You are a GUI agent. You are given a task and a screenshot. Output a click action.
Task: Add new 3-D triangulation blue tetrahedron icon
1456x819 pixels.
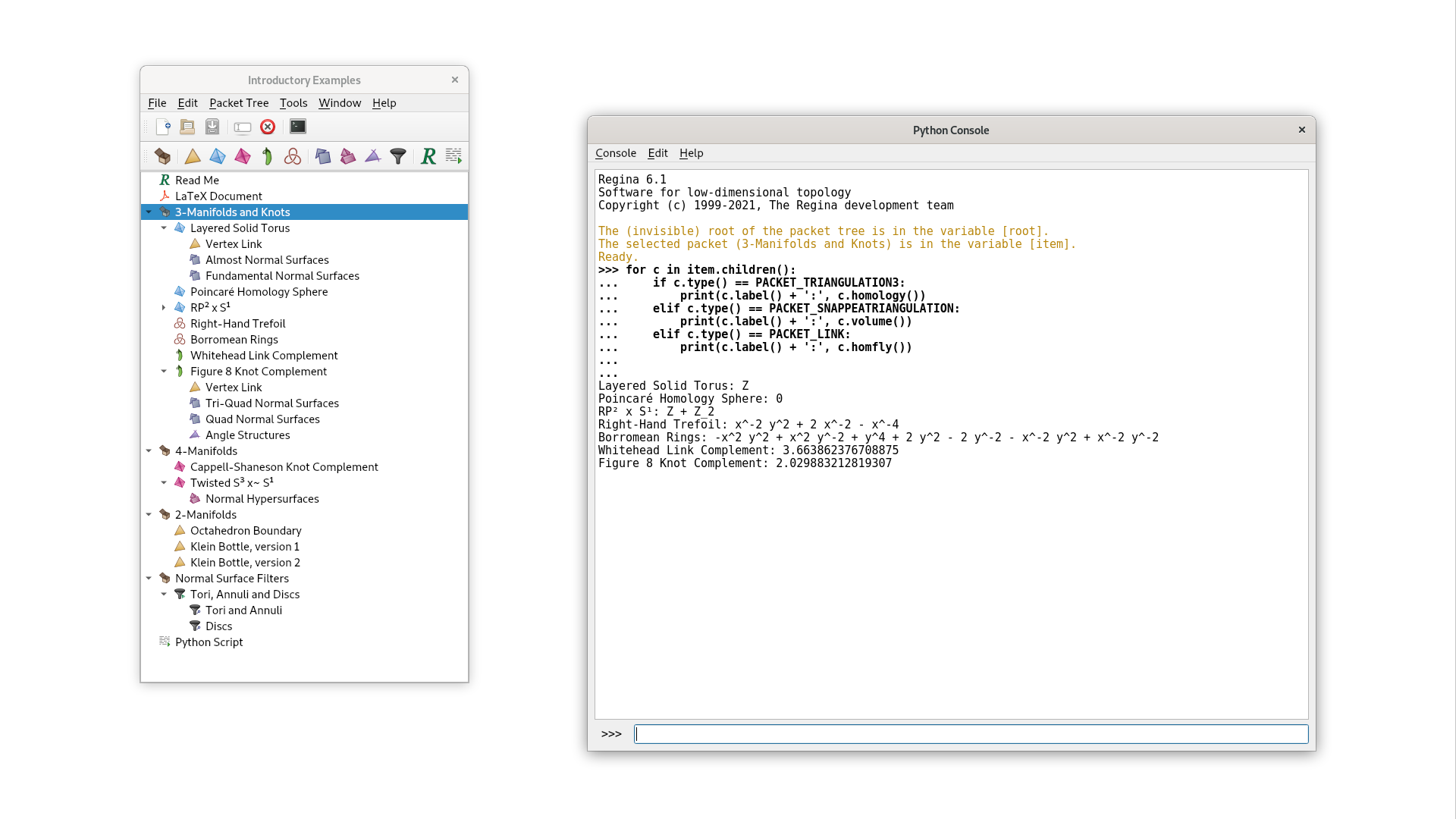[x=218, y=156]
